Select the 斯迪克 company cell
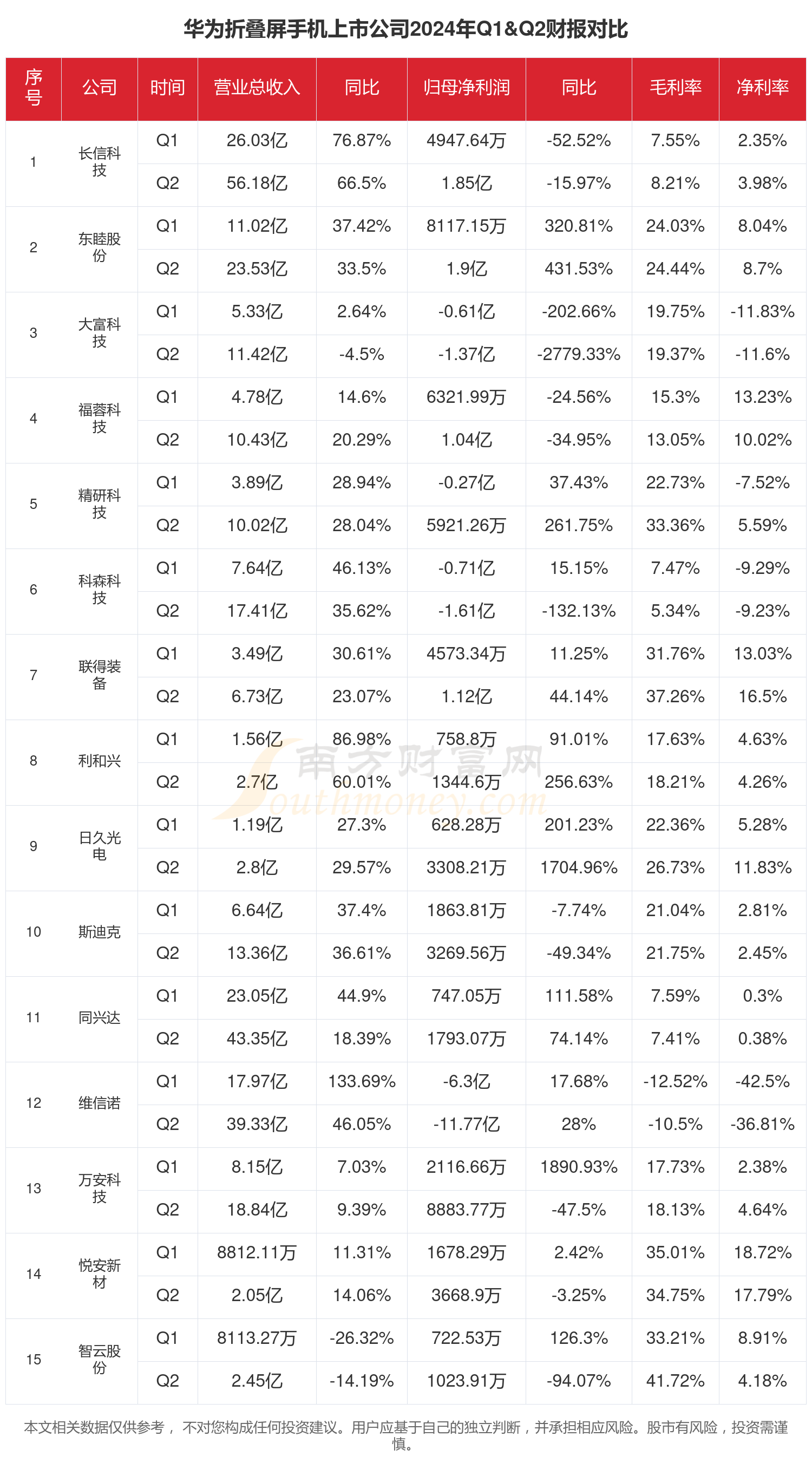The image size is (812, 1476). click(99, 932)
